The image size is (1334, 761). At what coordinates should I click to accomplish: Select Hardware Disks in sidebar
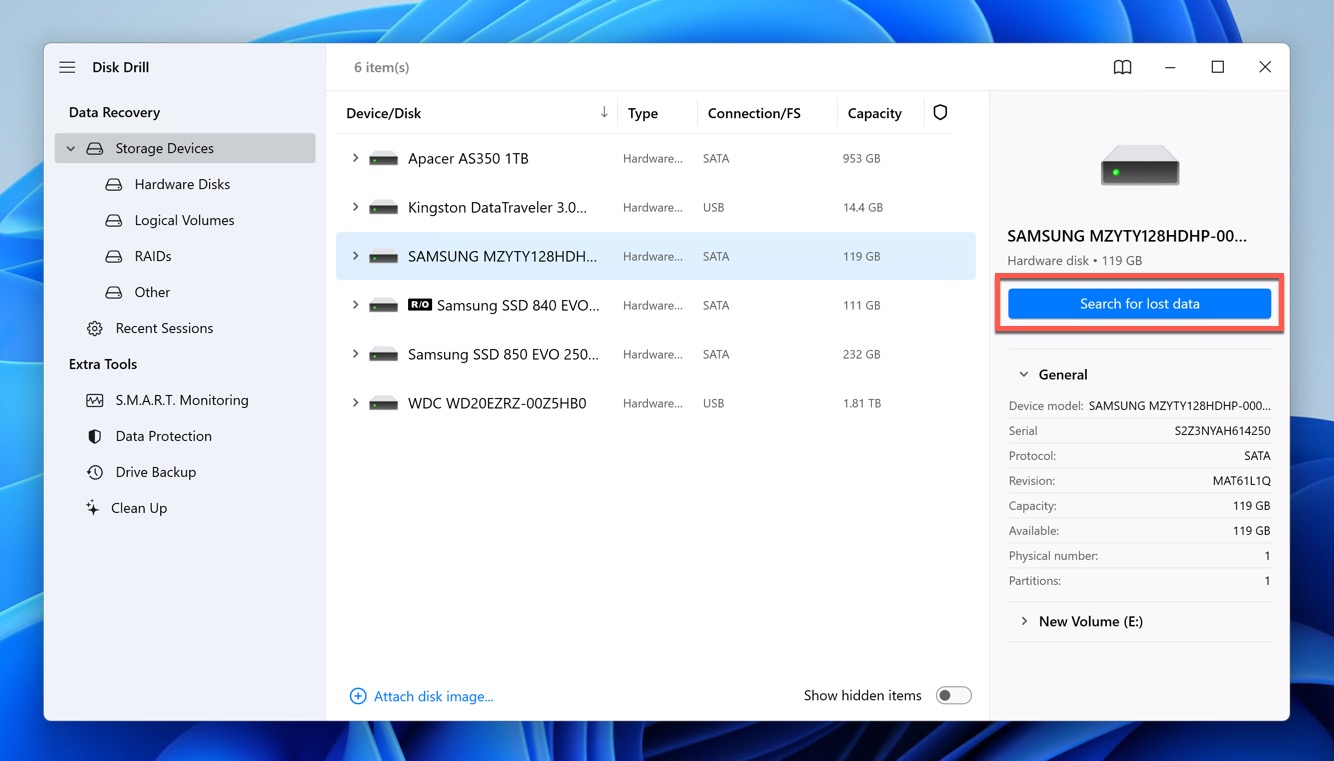(182, 184)
